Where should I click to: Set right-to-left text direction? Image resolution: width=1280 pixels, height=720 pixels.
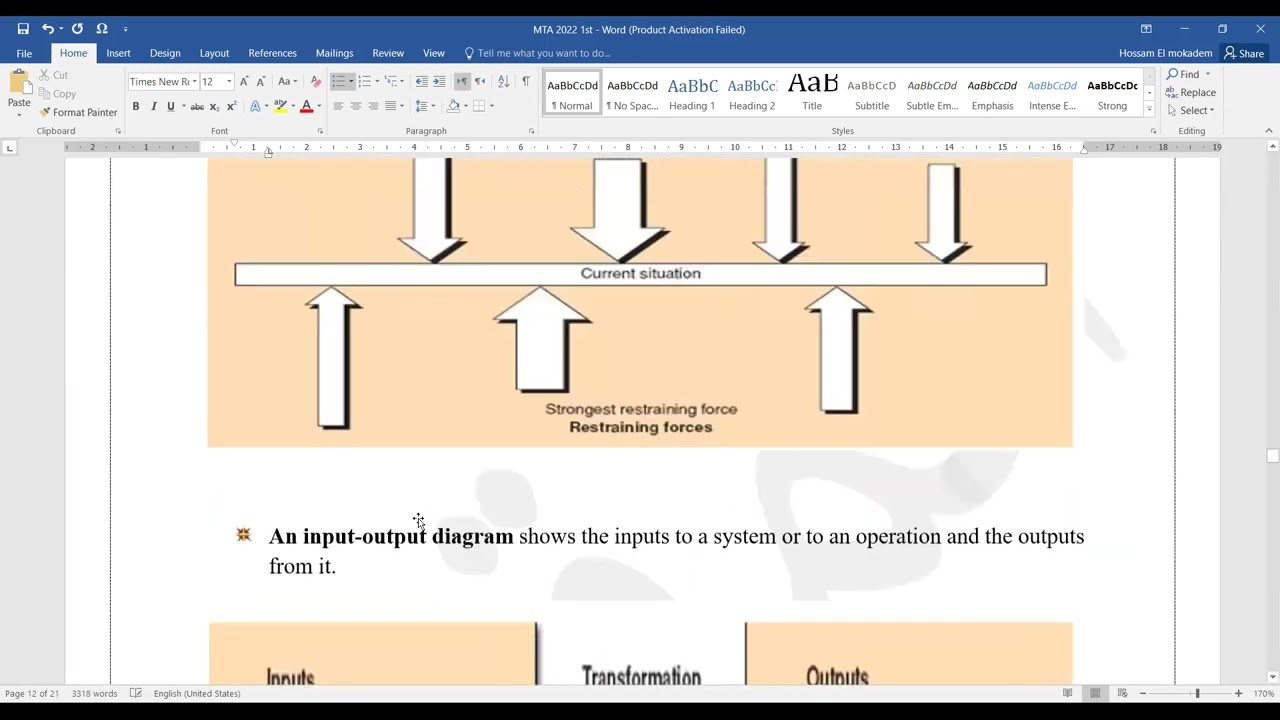click(x=480, y=82)
